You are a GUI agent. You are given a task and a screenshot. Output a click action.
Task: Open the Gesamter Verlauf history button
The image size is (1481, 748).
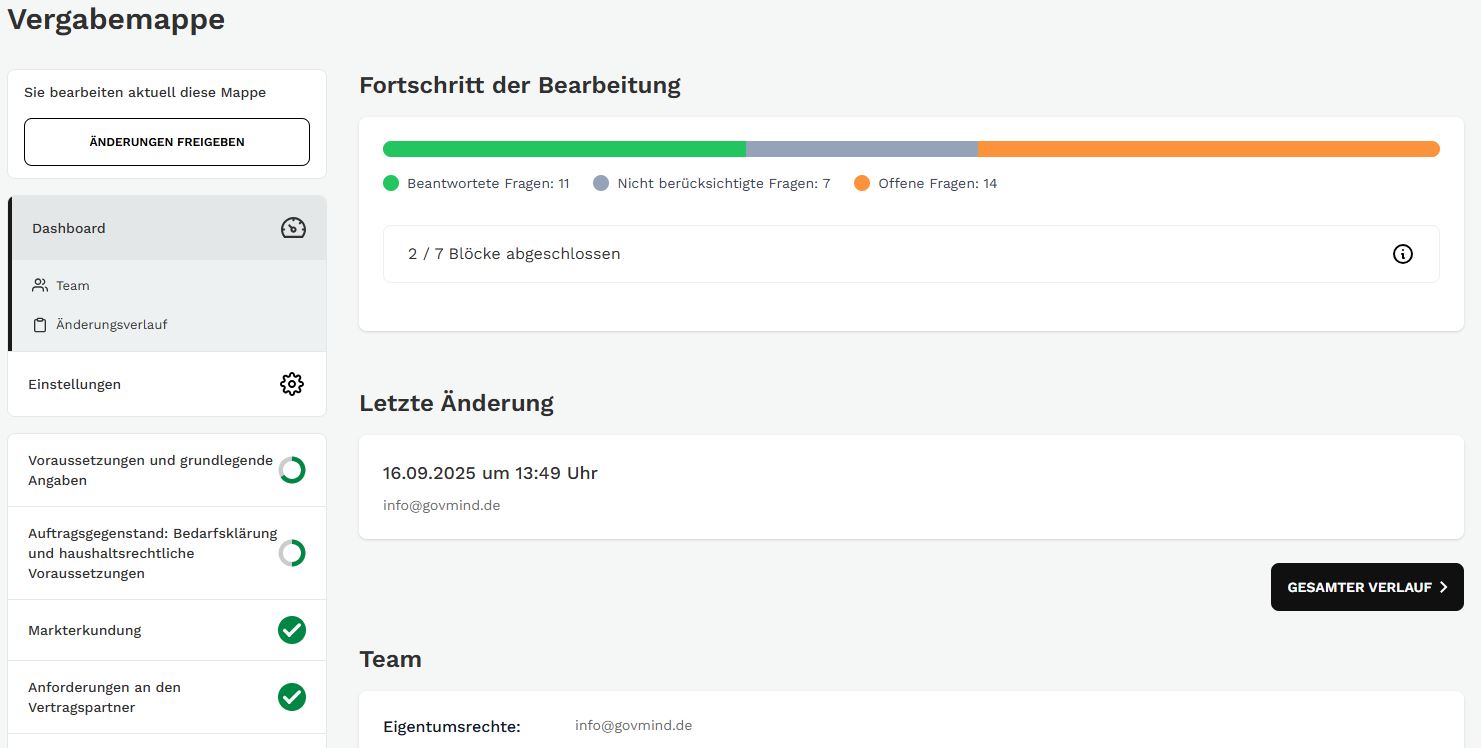click(1366, 587)
